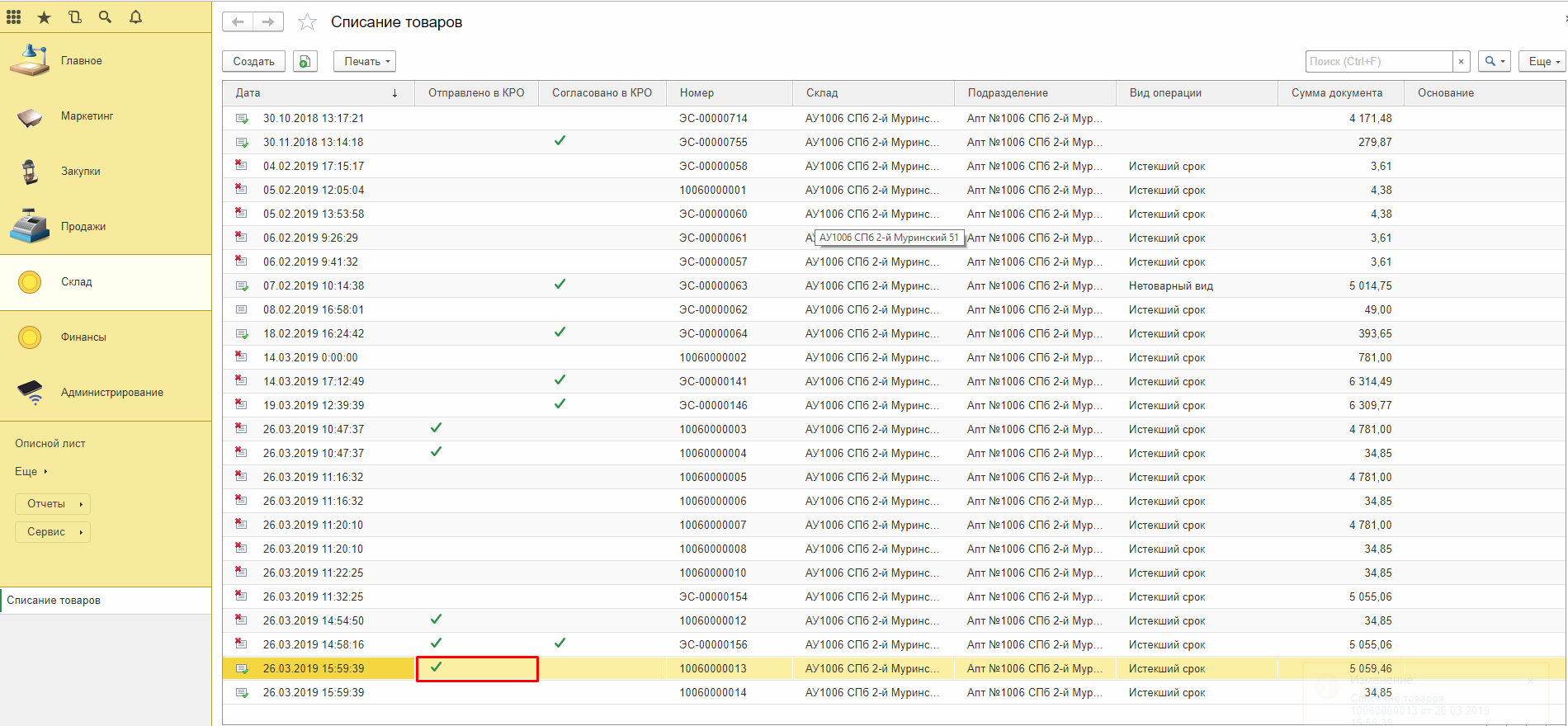Viewport: 1568px width, 726px height.
Task: Go back using the left arrow
Action: (238, 22)
